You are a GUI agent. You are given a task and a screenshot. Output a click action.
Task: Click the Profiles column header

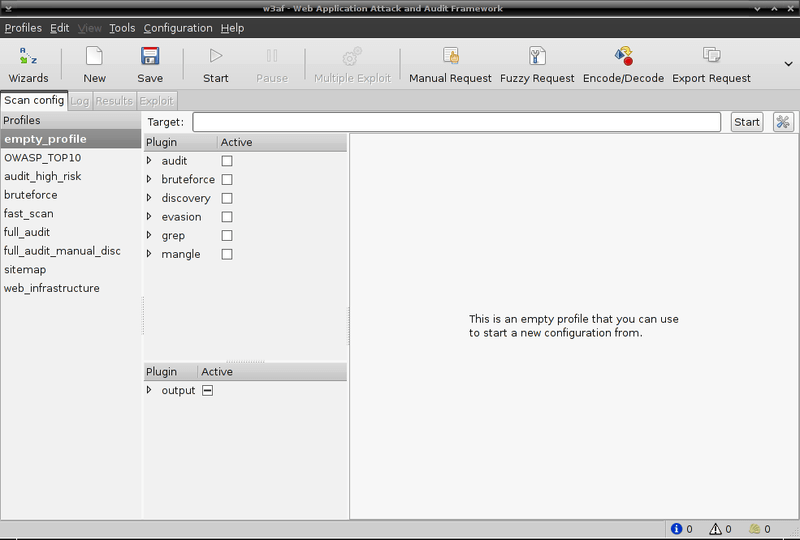click(70, 120)
